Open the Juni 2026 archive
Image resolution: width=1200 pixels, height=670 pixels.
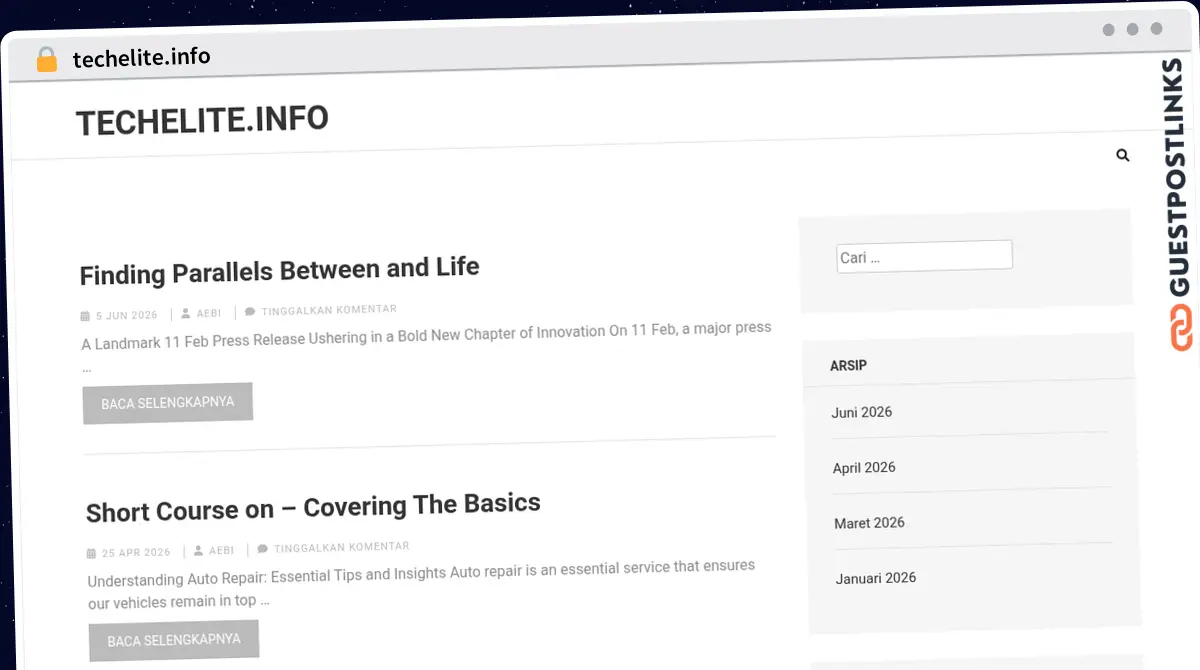point(862,412)
